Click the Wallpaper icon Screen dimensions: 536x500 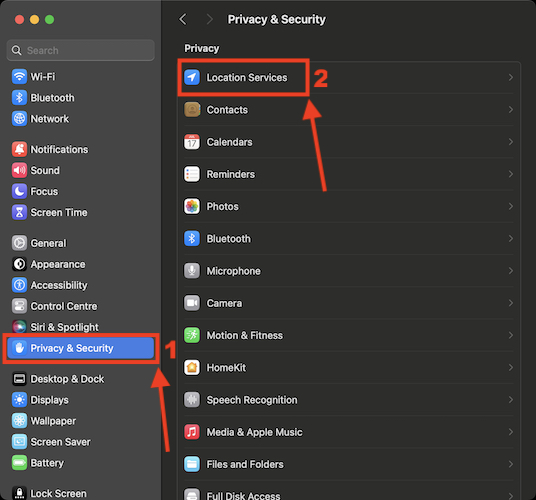pos(19,421)
